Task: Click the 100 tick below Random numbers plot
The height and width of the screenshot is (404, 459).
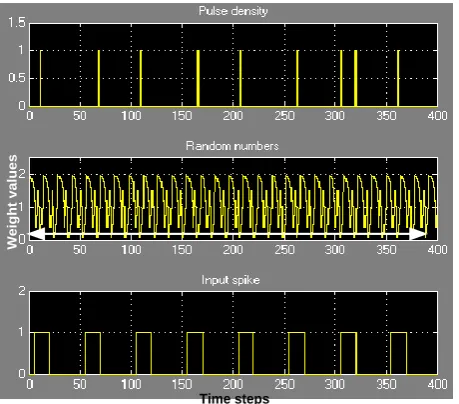Action: pyautogui.click(x=131, y=249)
